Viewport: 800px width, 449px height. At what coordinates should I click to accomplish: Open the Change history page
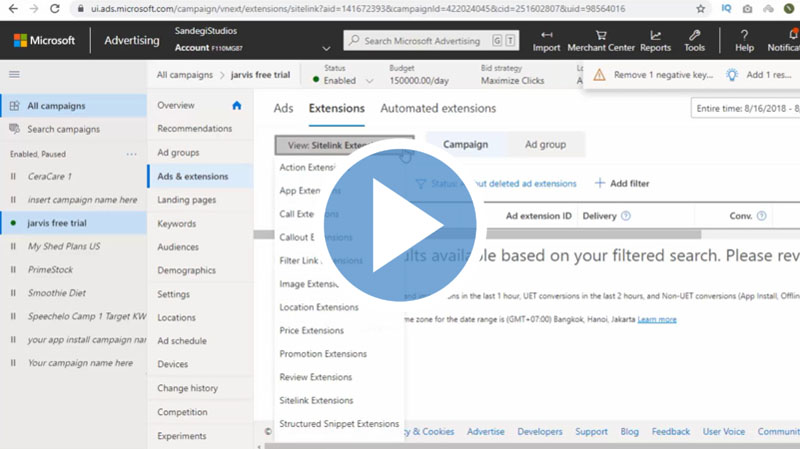pos(187,388)
